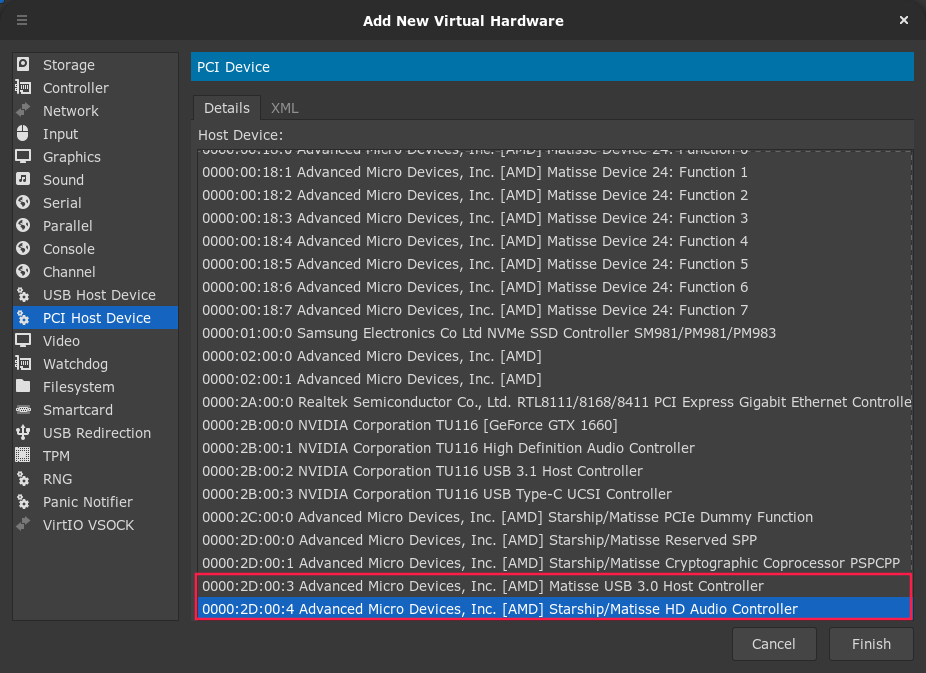
Task: Click the Finish button
Action: (x=871, y=644)
